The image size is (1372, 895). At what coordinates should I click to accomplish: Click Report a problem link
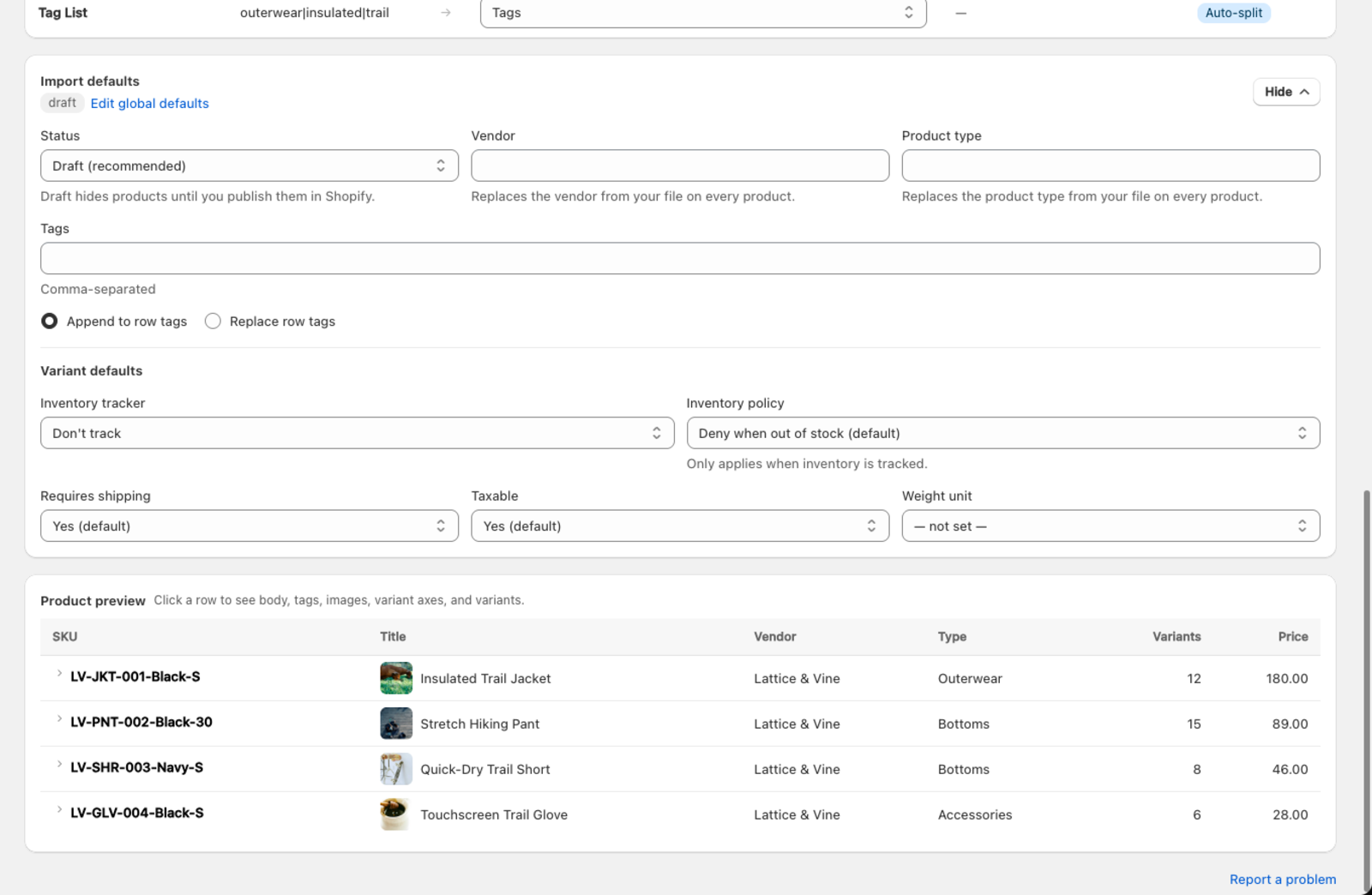[1282, 879]
